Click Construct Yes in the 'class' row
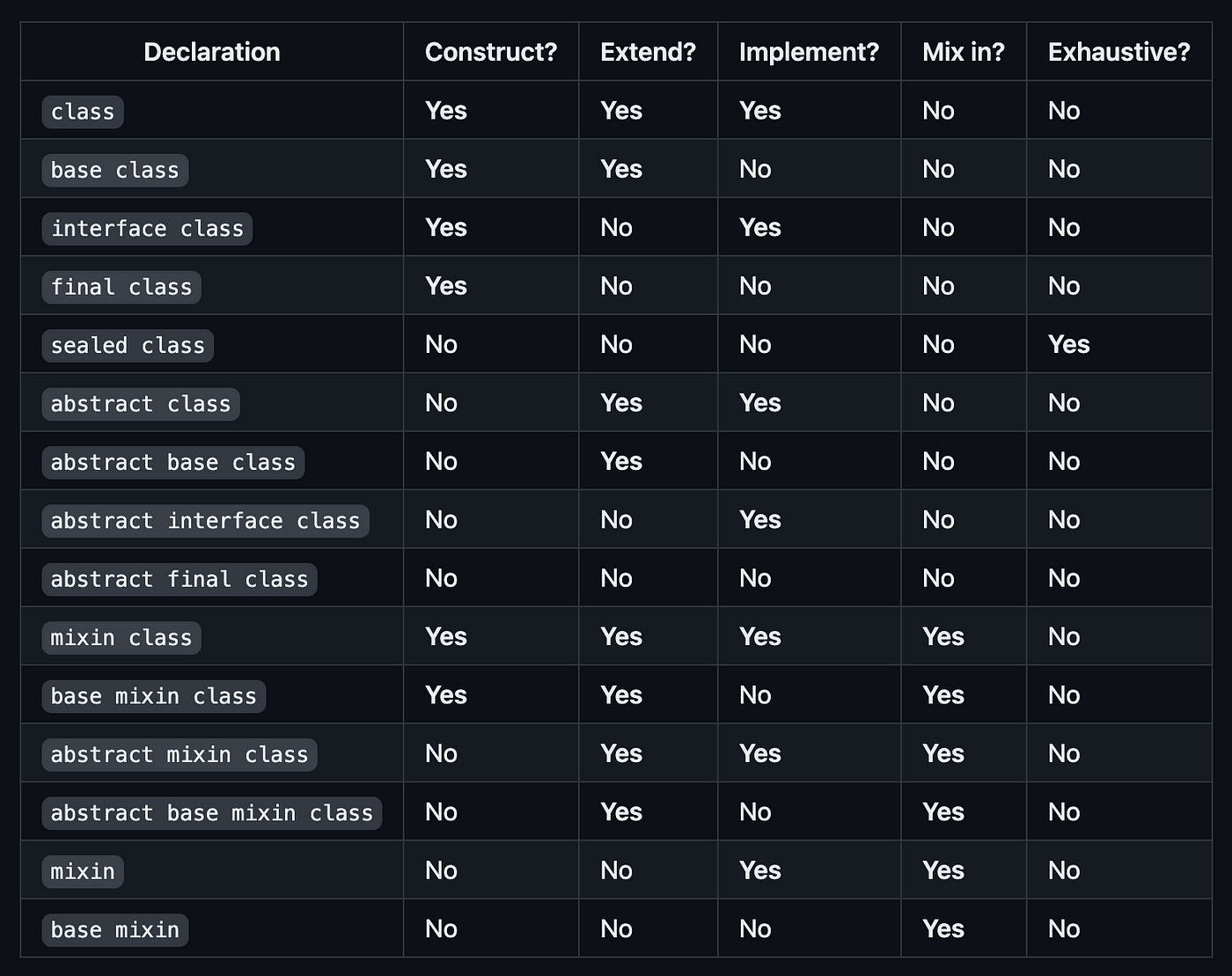The height and width of the screenshot is (976, 1232). click(x=446, y=110)
